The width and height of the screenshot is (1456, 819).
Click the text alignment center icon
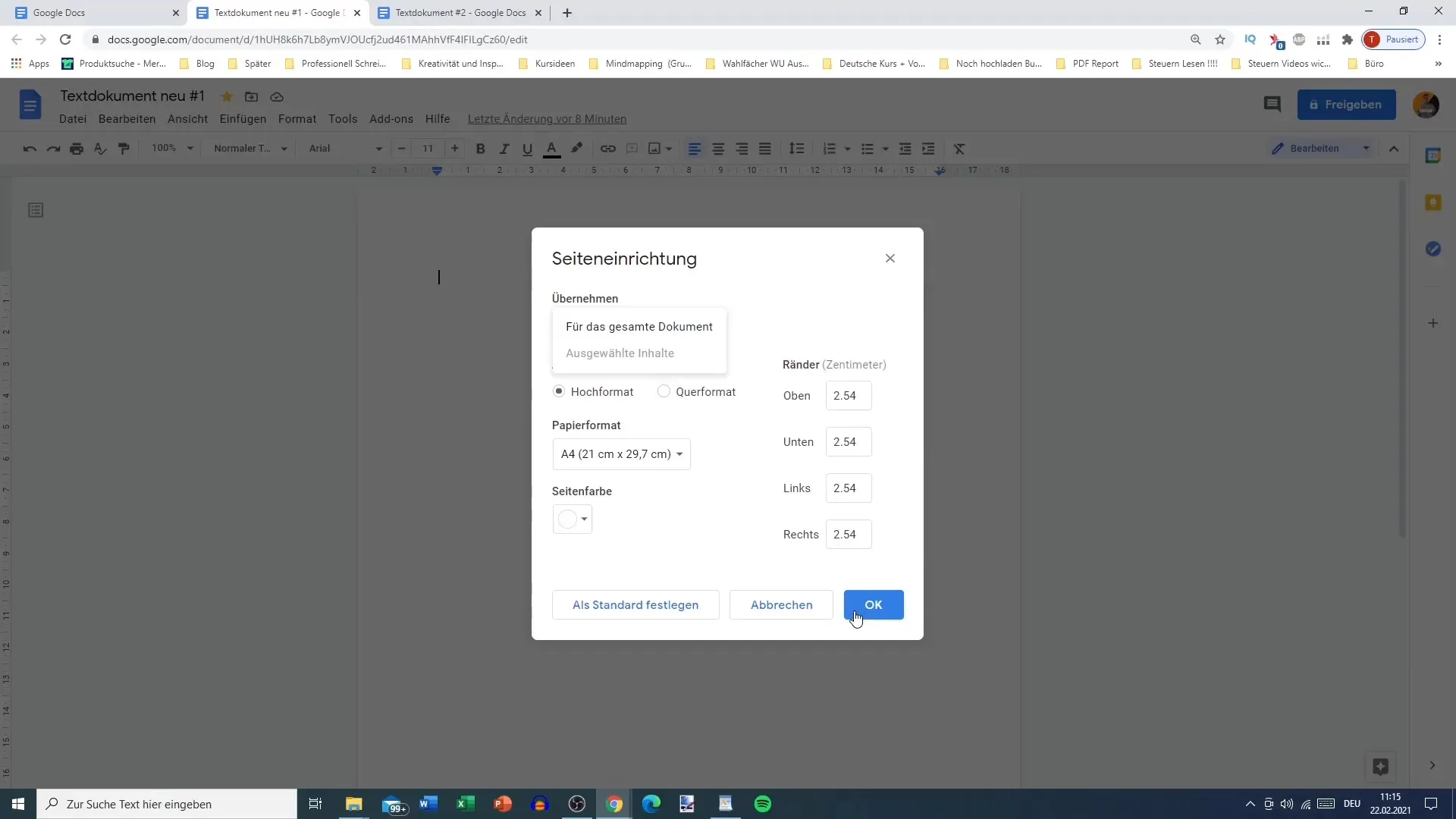pyautogui.click(x=718, y=148)
